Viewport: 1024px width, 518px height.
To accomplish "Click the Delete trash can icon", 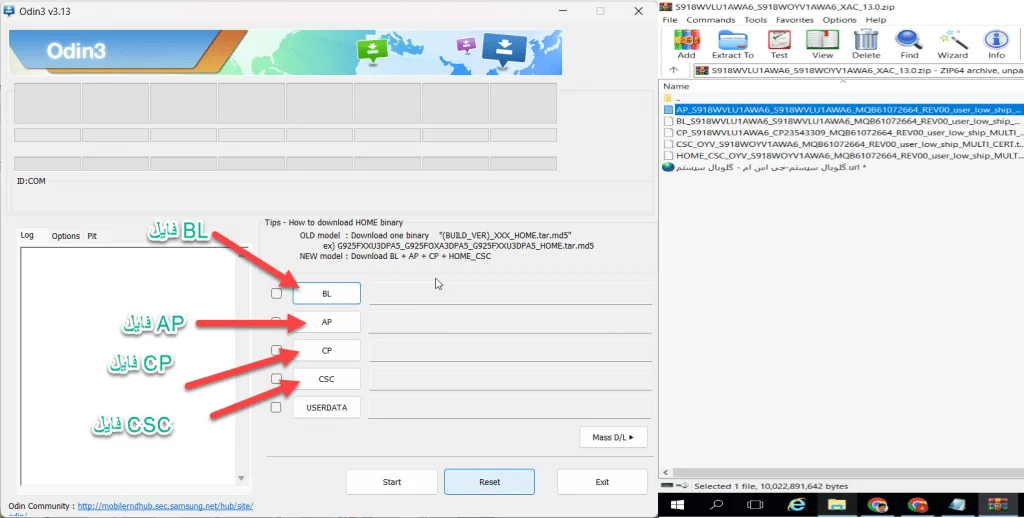I will pyautogui.click(x=866, y=43).
